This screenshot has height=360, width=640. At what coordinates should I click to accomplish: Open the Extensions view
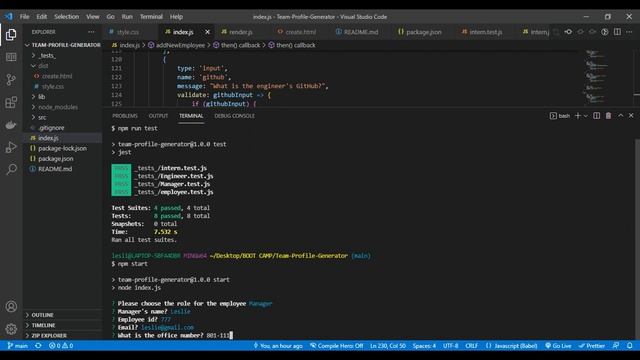click(x=11, y=102)
